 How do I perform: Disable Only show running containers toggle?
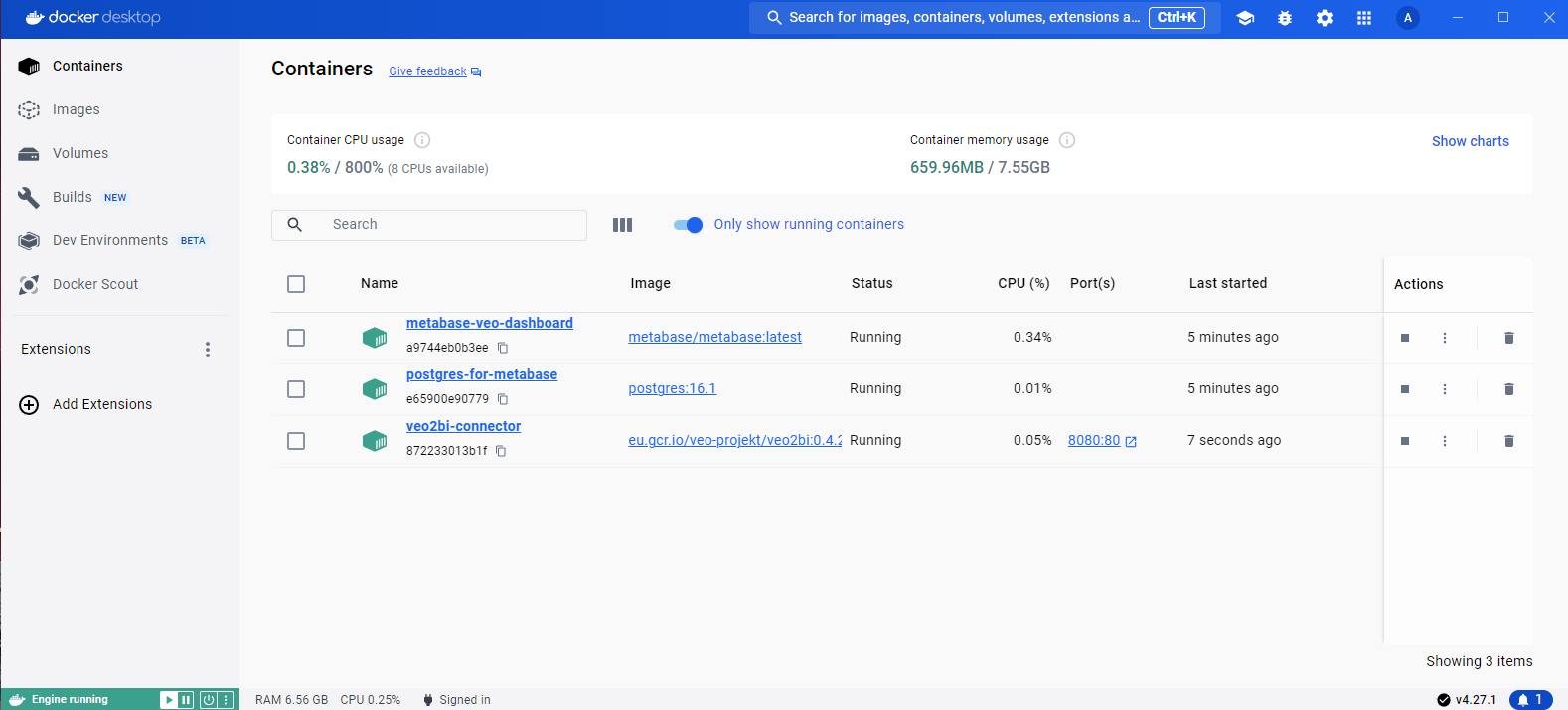688,225
